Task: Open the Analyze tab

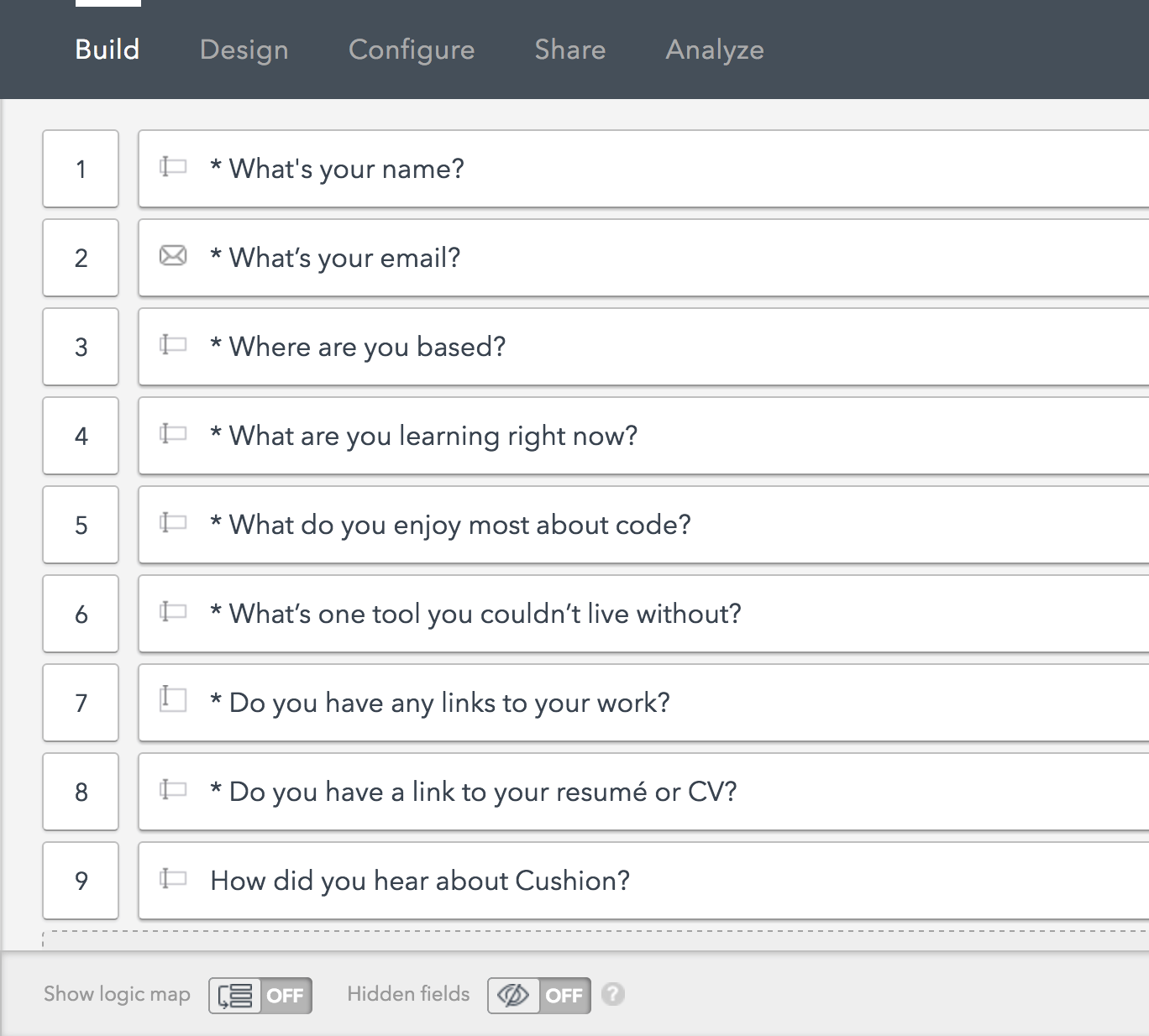Action: tap(715, 50)
